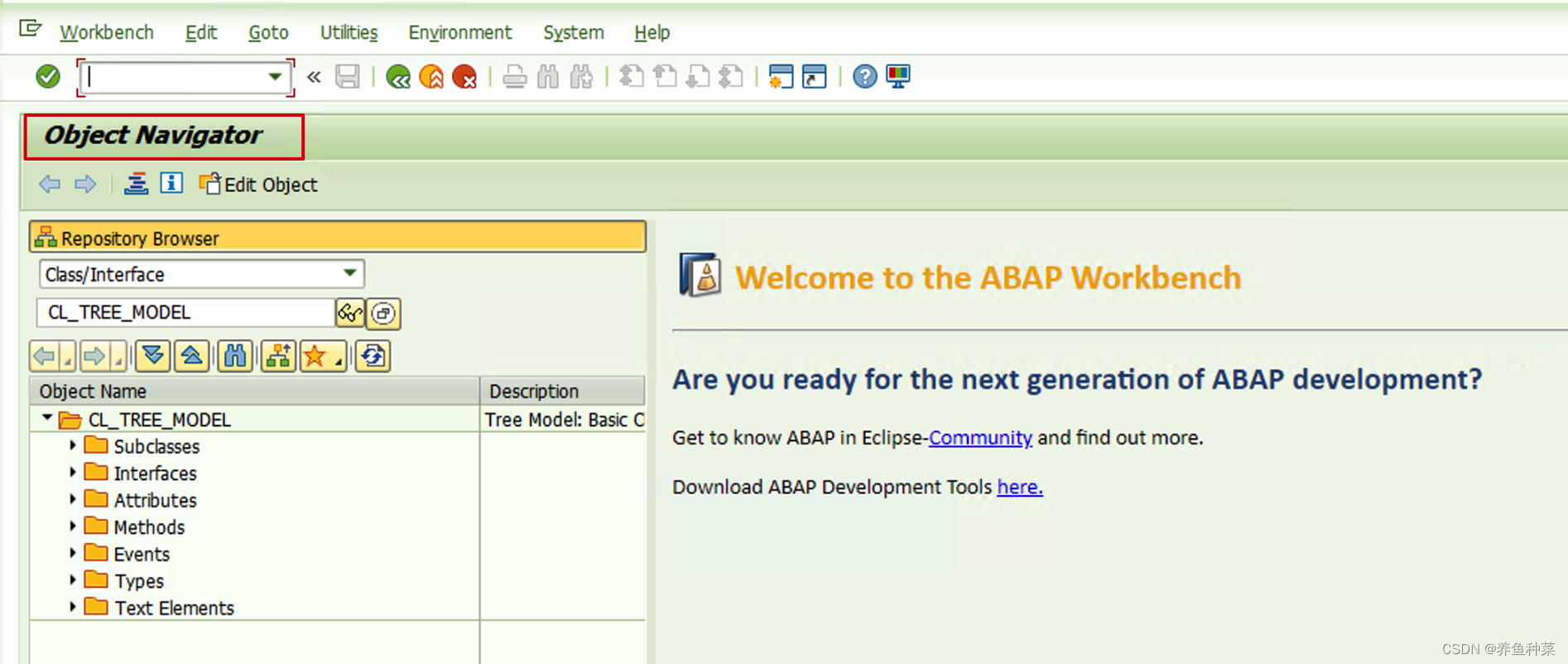1568x664 pixels.
Task: Click the Repository Browser header button
Action: (338, 238)
